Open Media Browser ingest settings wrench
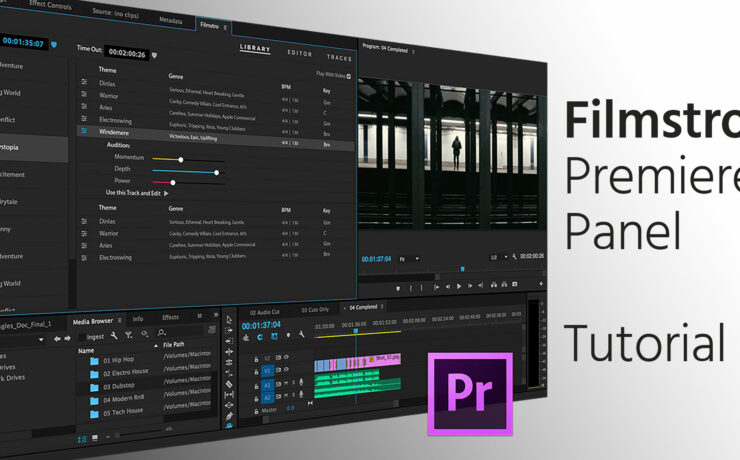This screenshot has height=460, width=740. click(x=114, y=335)
